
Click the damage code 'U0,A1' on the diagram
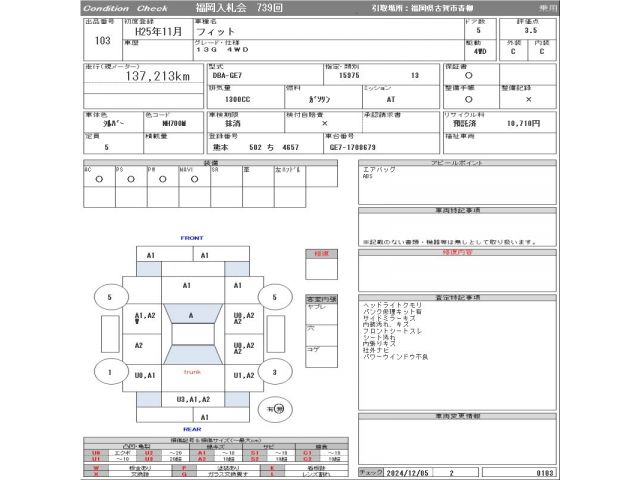click(145, 376)
